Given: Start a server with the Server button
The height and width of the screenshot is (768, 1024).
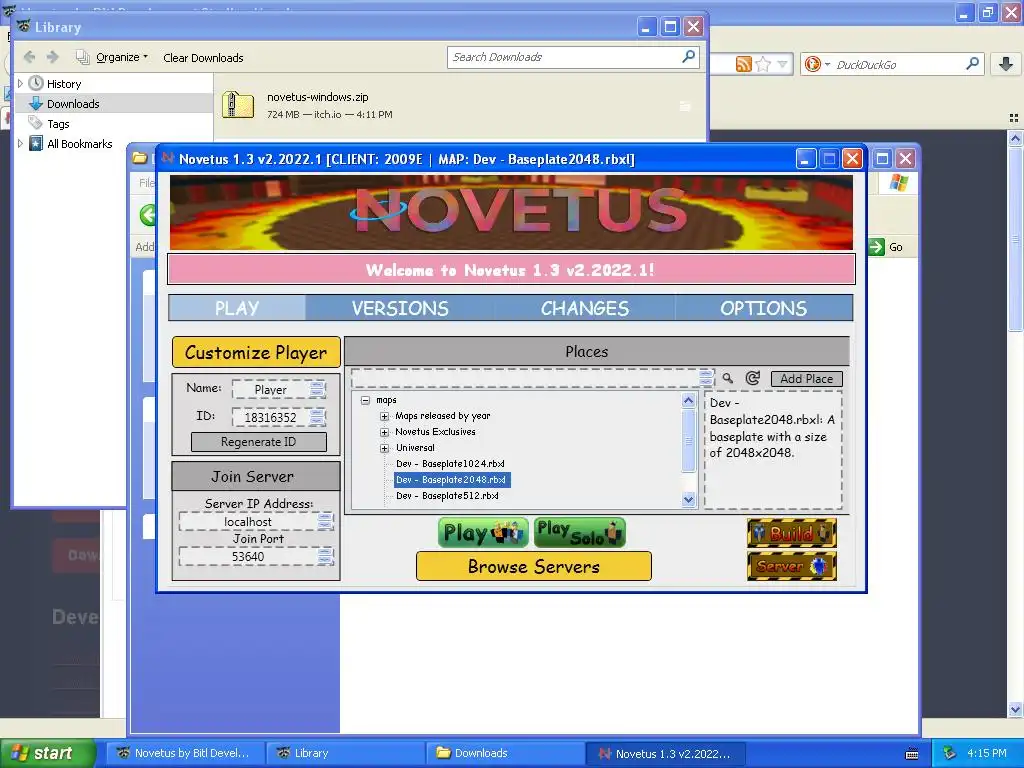Looking at the screenshot, I should 792,566.
